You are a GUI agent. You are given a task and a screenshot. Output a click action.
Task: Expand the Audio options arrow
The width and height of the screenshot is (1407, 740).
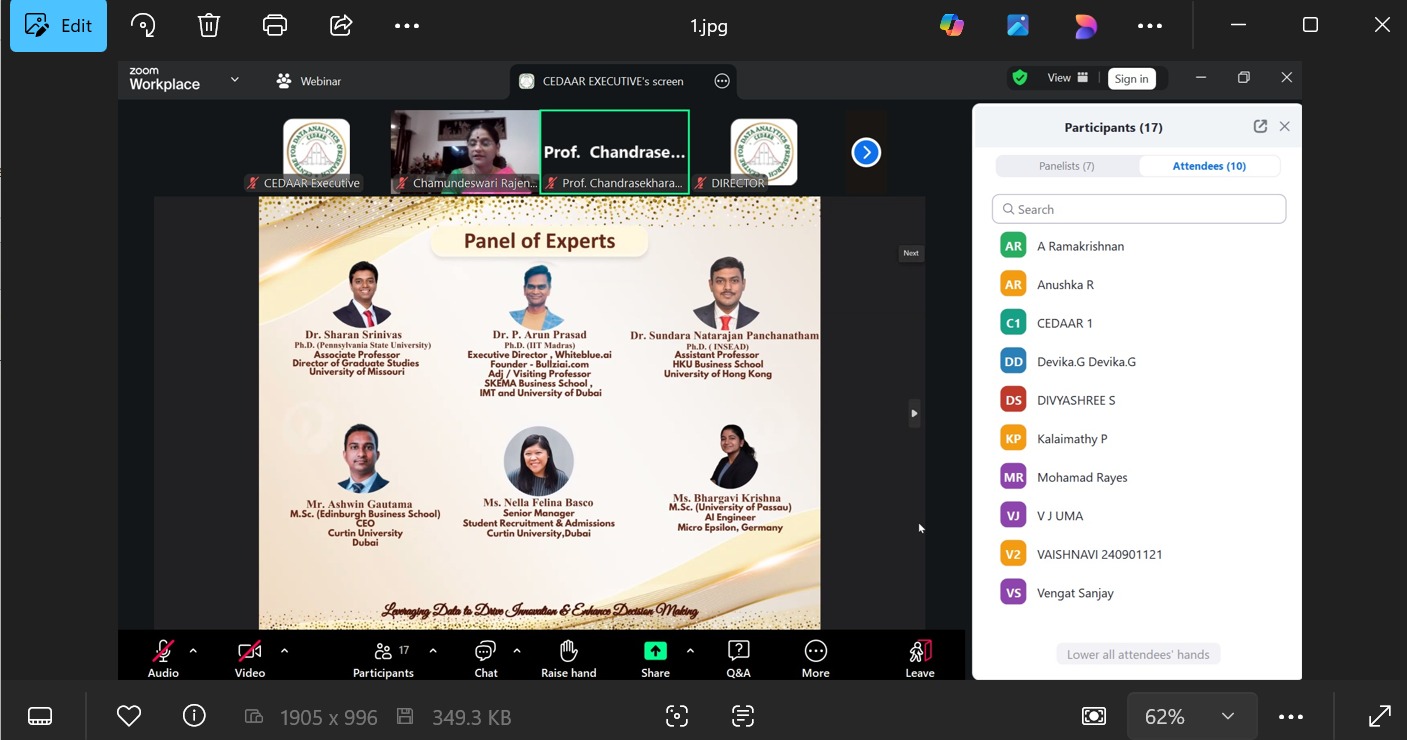[x=193, y=651]
